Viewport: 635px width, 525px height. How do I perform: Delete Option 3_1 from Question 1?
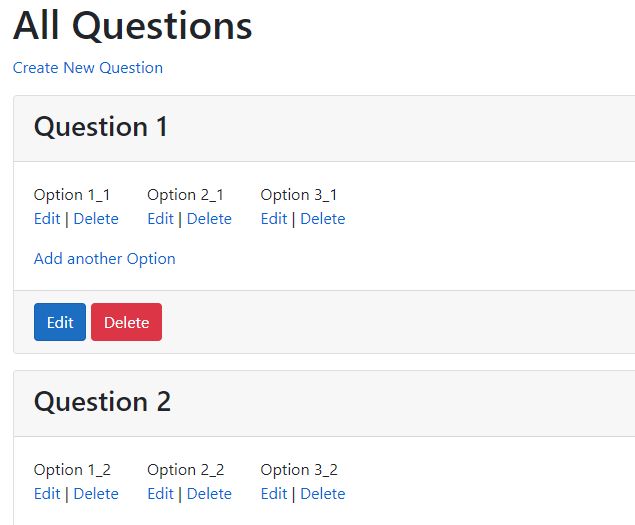click(323, 219)
